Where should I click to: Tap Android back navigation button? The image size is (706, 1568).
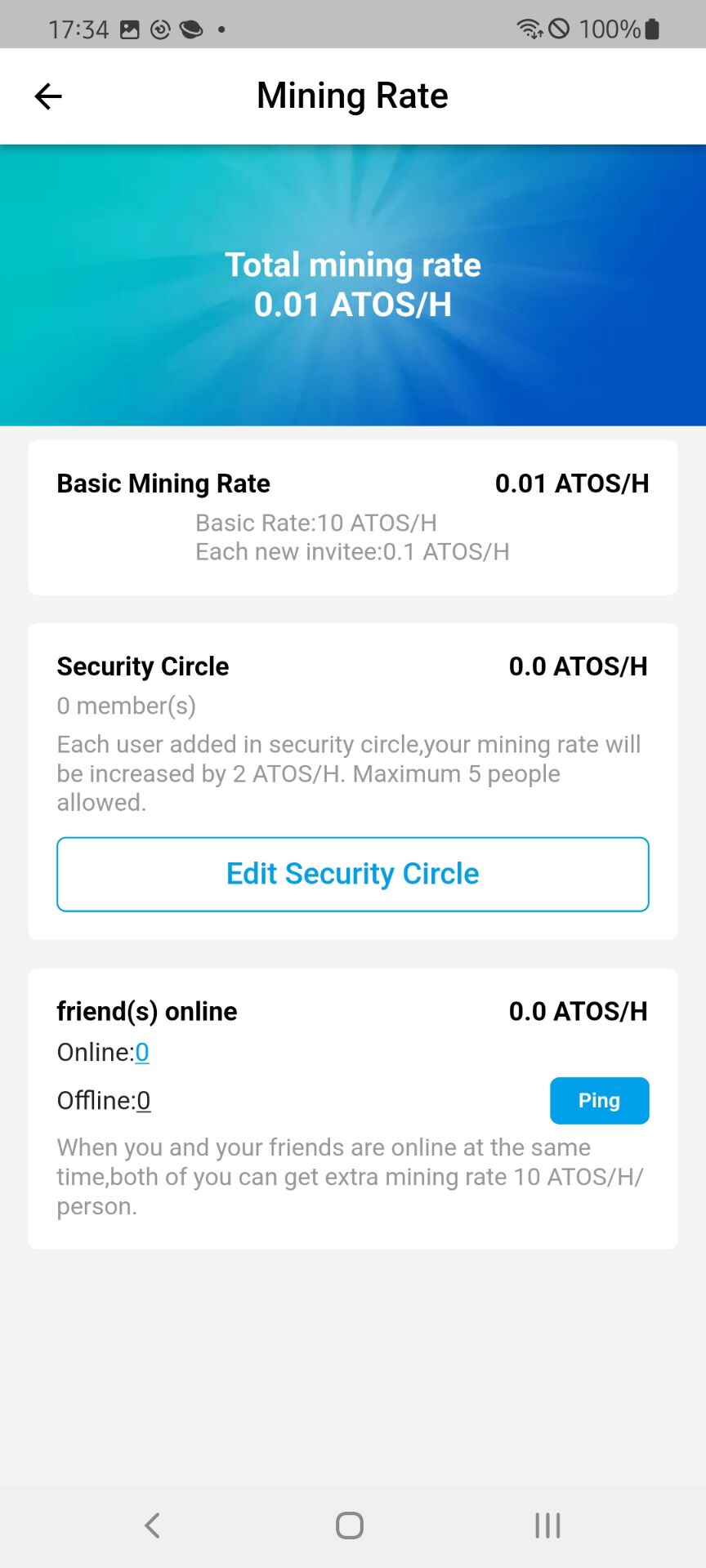pos(153,1525)
